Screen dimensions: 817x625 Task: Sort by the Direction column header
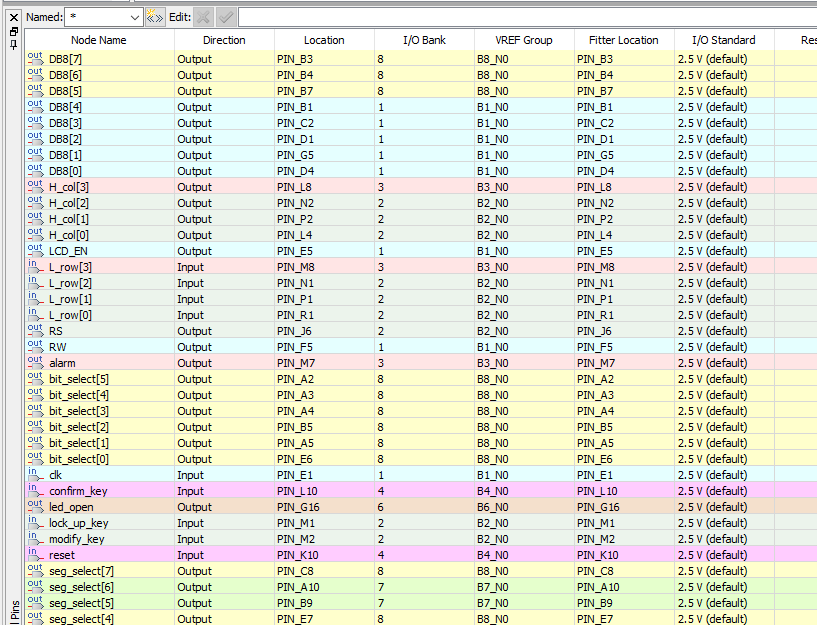point(224,40)
